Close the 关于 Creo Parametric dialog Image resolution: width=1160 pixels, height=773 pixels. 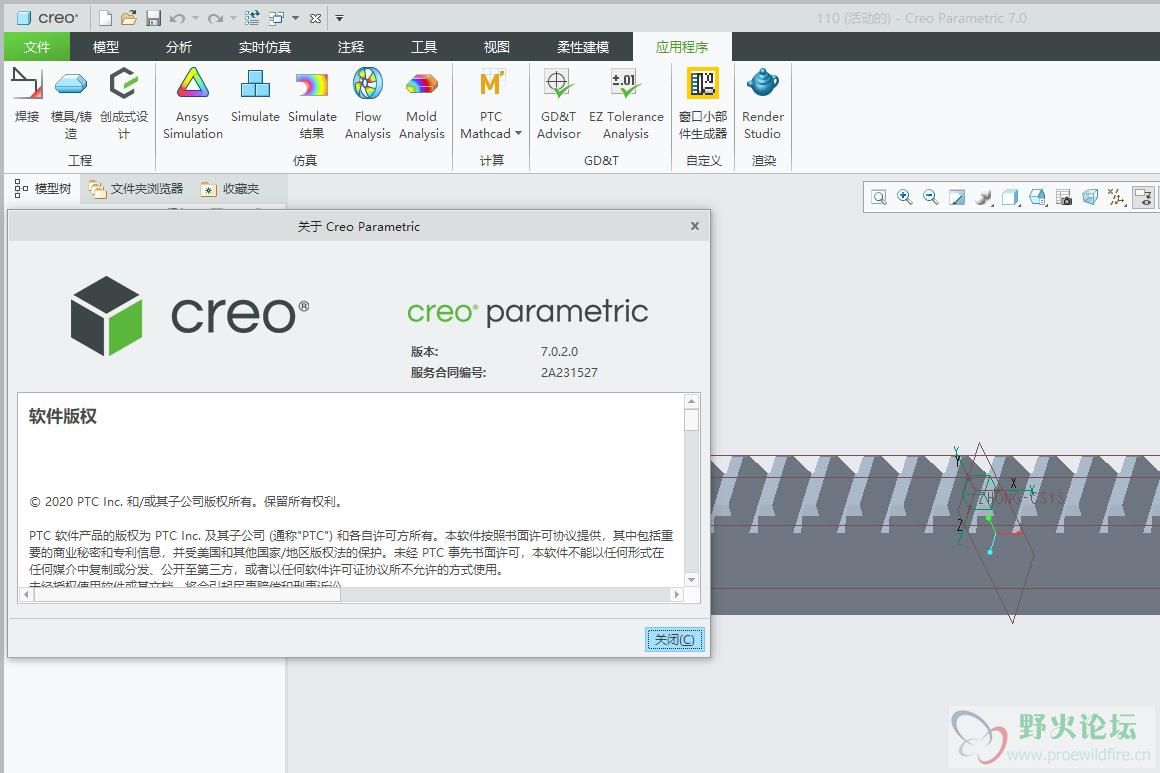[695, 226]
